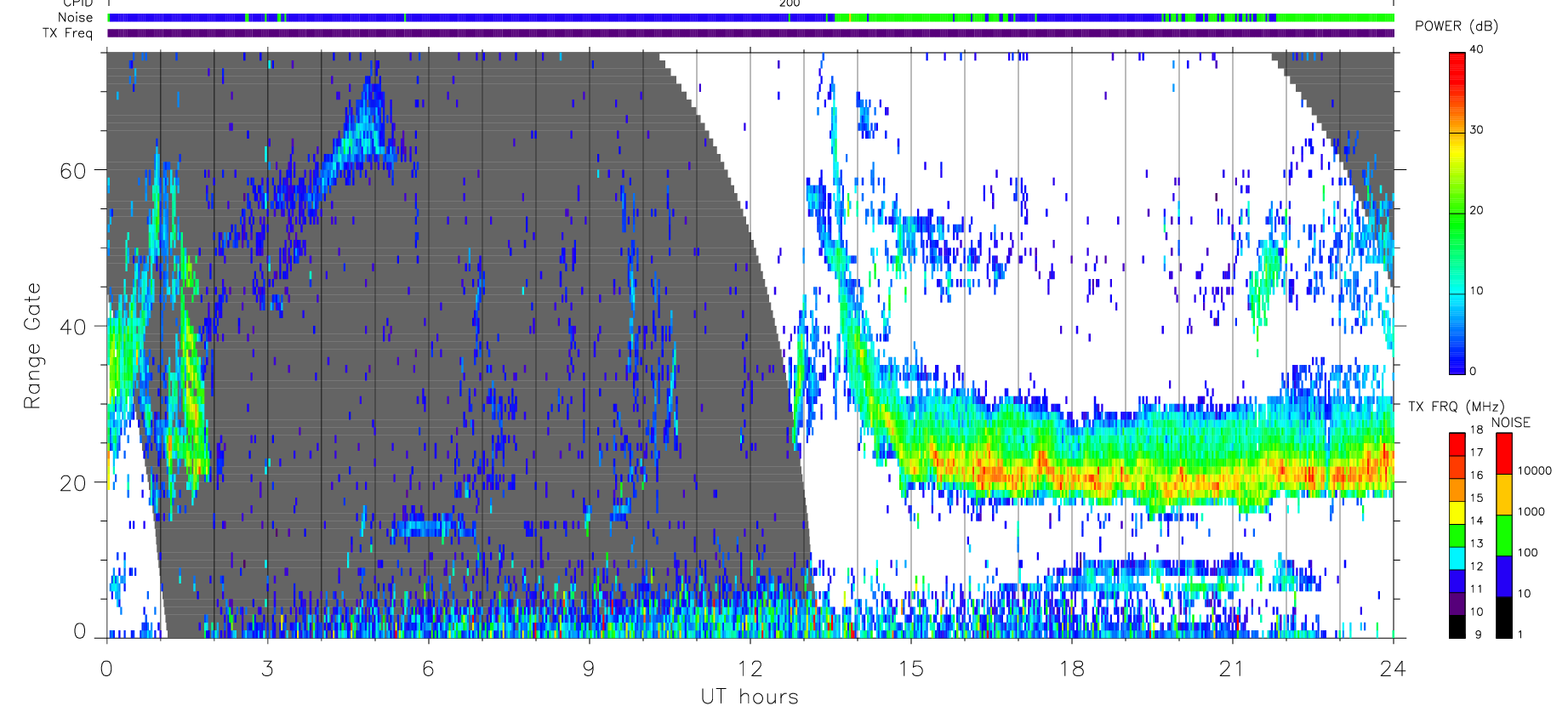Click Range Gate axis tick label '60'
Viewport: 1568px width, 723px height.
click(73, 171)
